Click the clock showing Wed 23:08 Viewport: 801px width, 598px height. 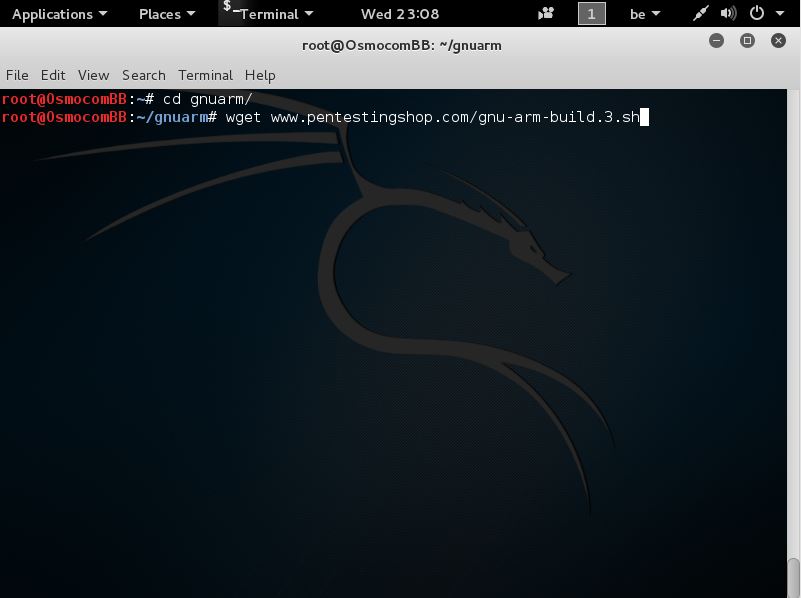(x=399, y=14)
